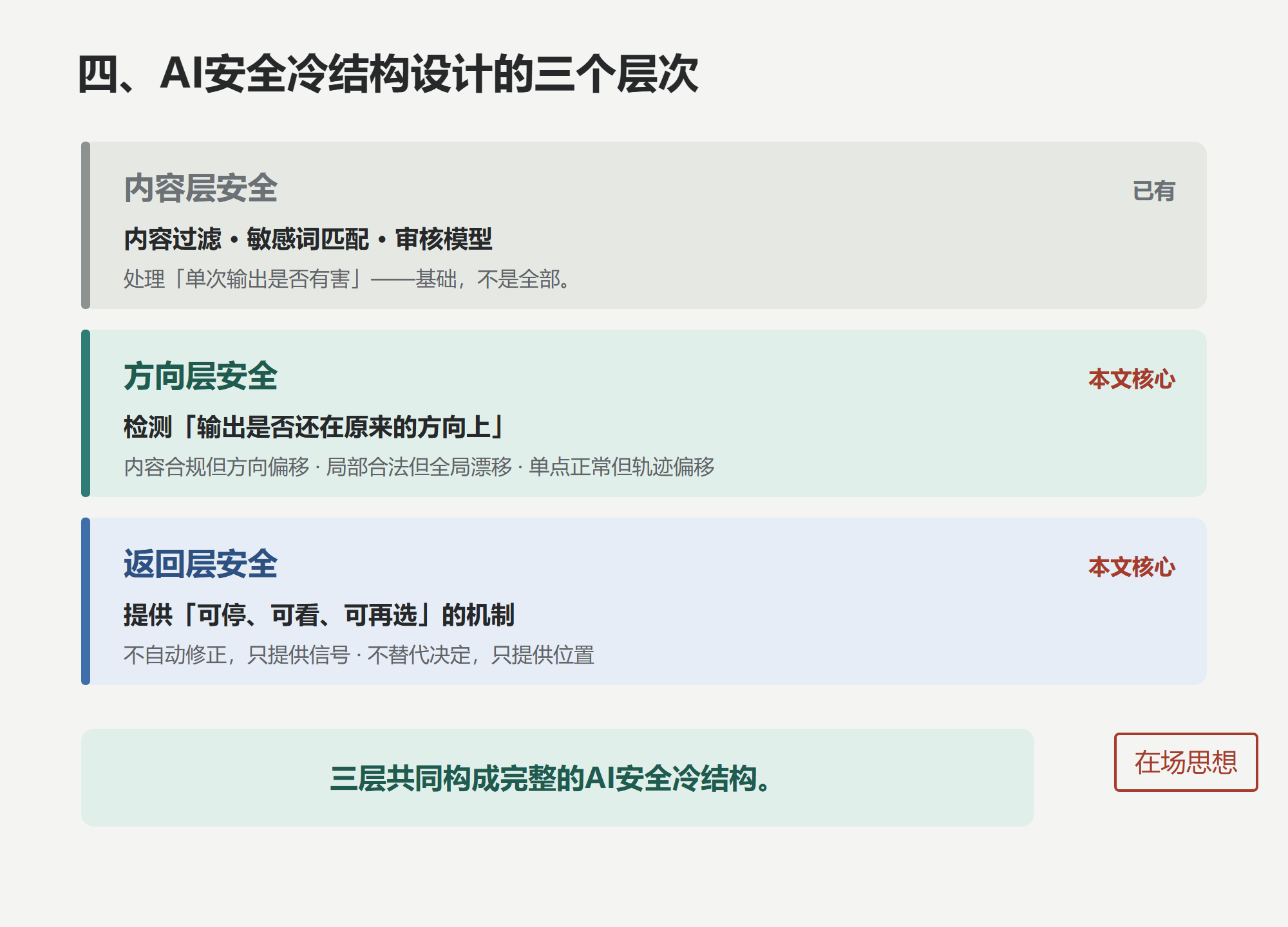Click the 已有 tag label
The image size is (1288, 927).
(1154, 191)
